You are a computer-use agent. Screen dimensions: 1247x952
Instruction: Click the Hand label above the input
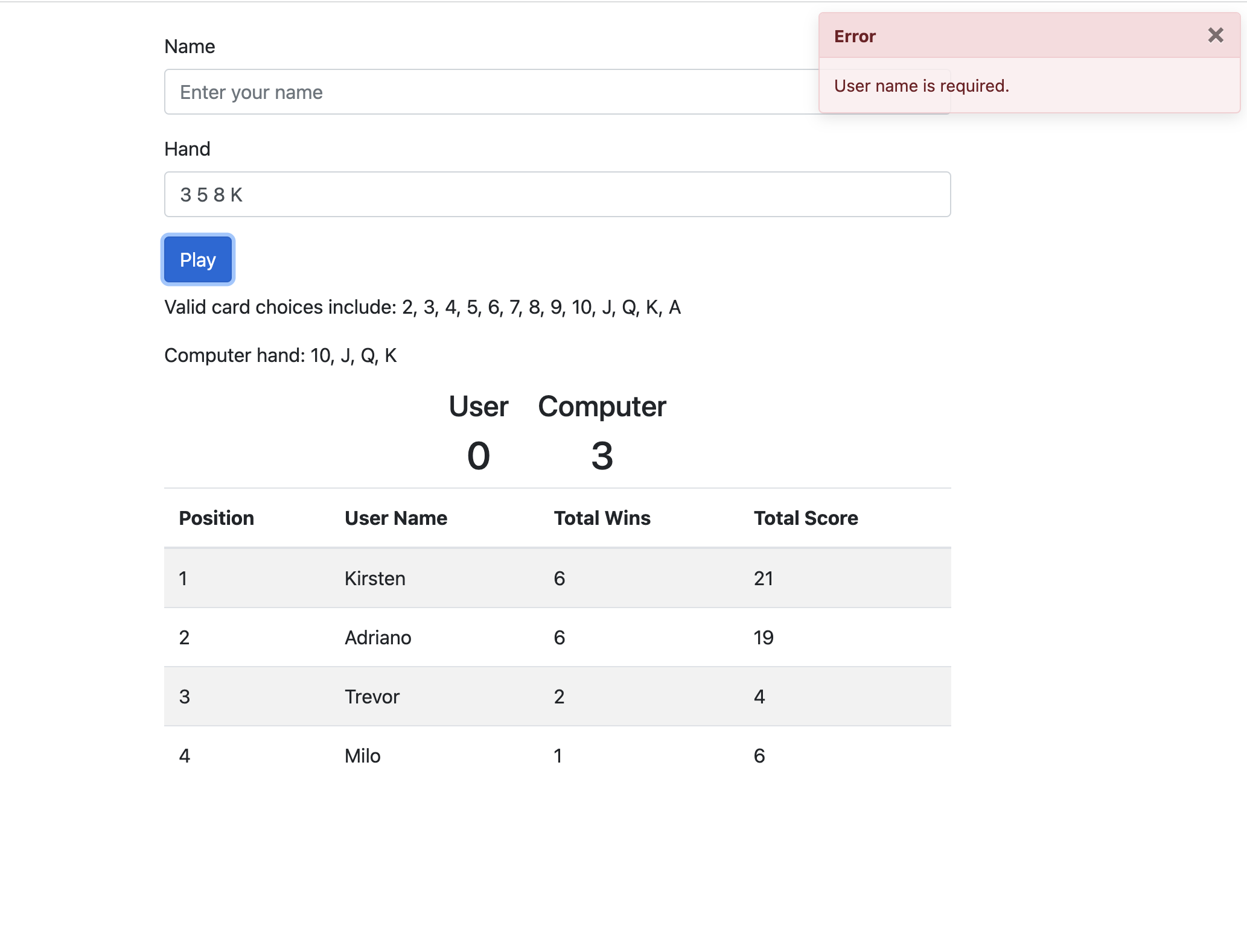(187, 148)
